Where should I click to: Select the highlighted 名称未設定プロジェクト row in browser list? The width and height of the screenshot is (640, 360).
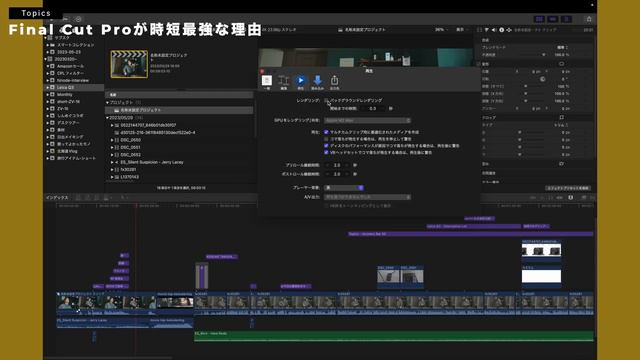pyautogui.click(x=180, y=110)
